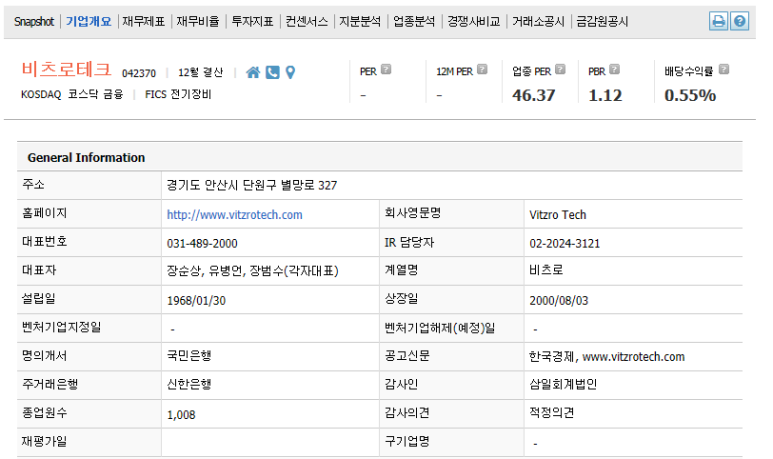The image size is (773, 459).
Task: Go to the 투자지표 tab
Action: (252, 22)
